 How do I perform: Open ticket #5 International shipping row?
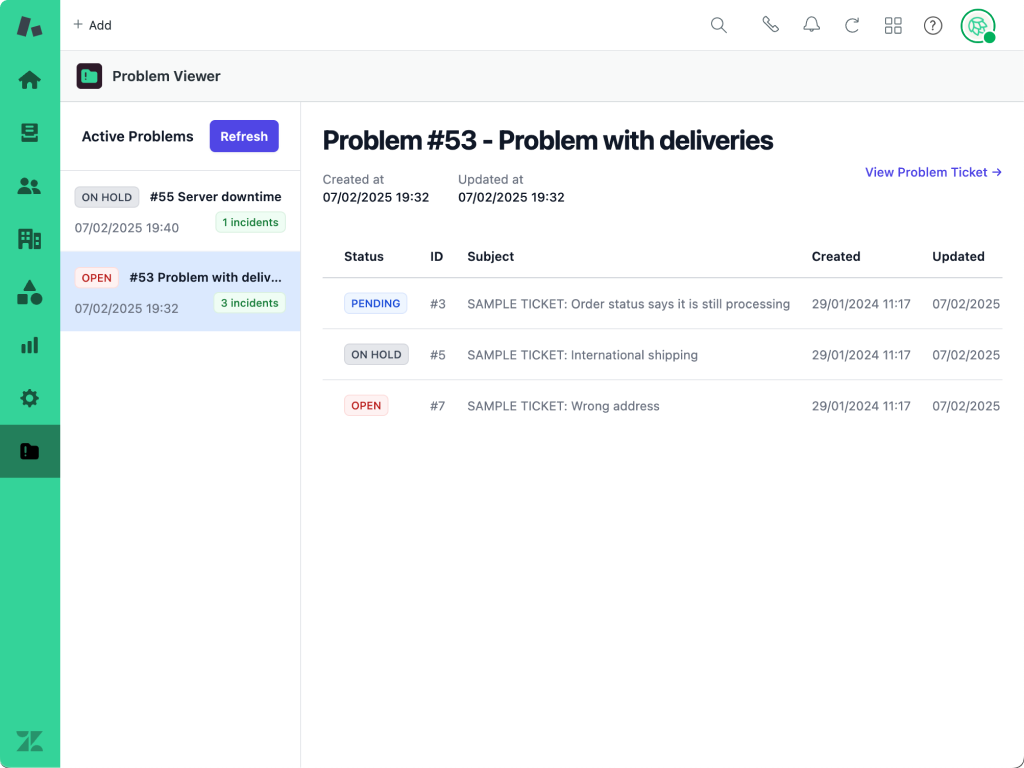pyautogui.click(x=582, y=355)
